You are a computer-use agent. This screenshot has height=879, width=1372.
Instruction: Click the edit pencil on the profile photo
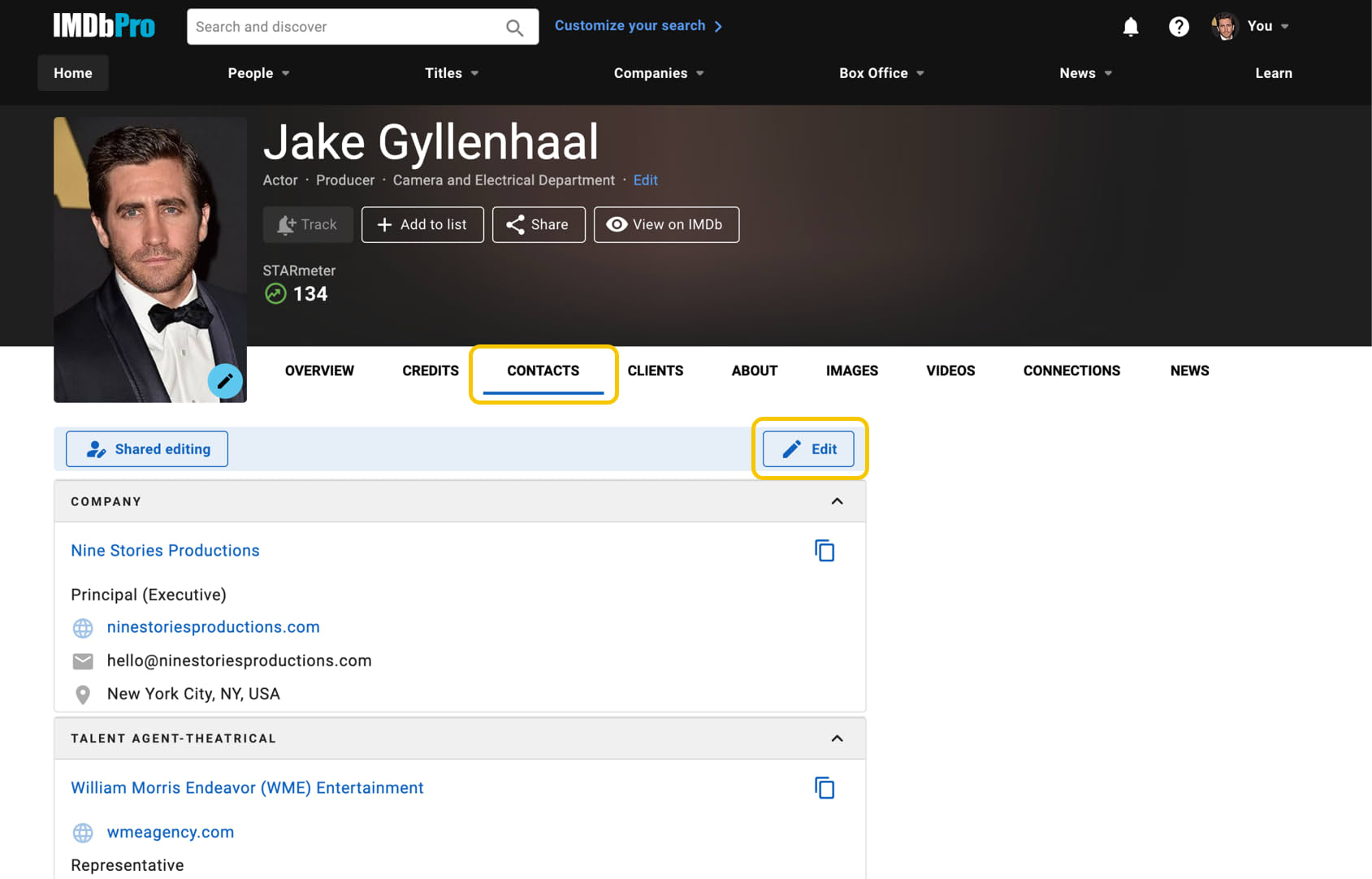coord(225,381)
